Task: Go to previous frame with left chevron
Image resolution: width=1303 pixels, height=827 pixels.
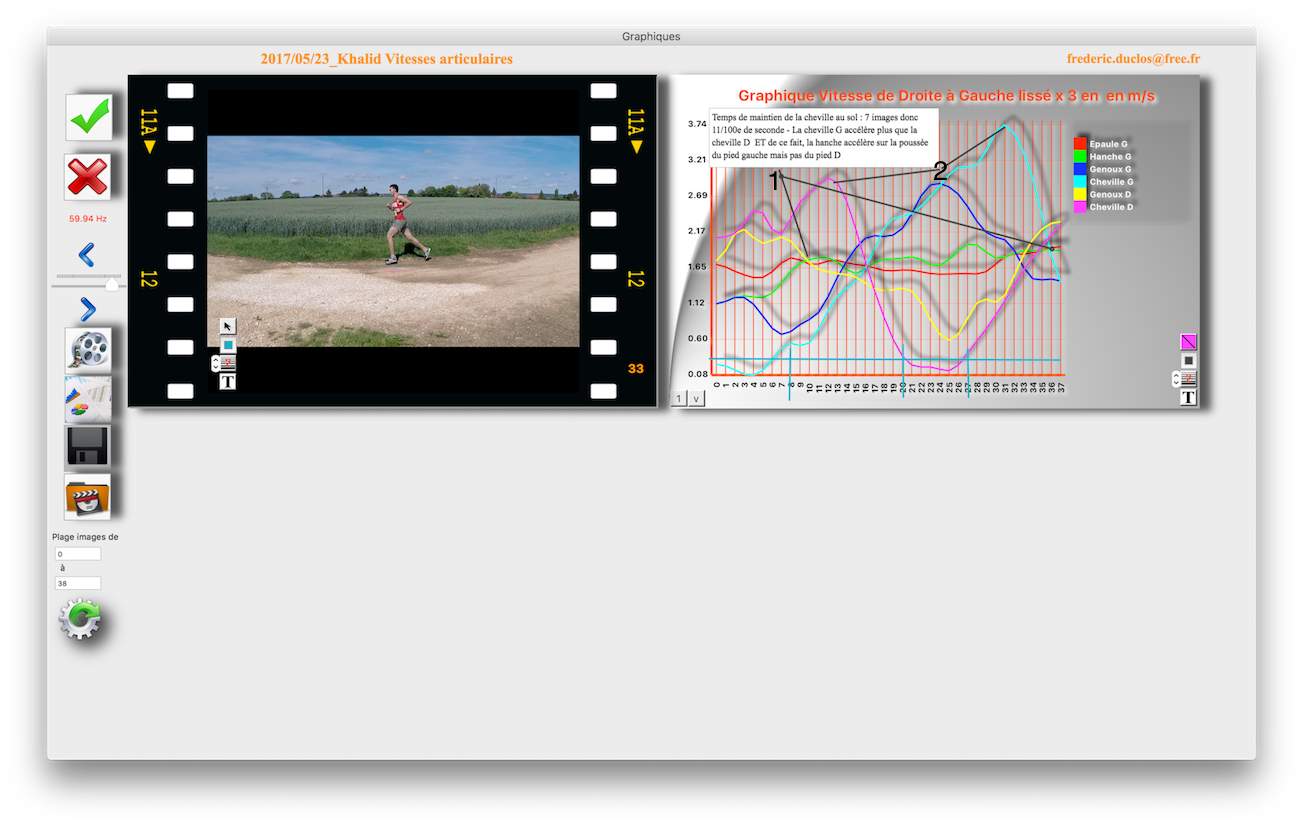Action: [87, 255]
